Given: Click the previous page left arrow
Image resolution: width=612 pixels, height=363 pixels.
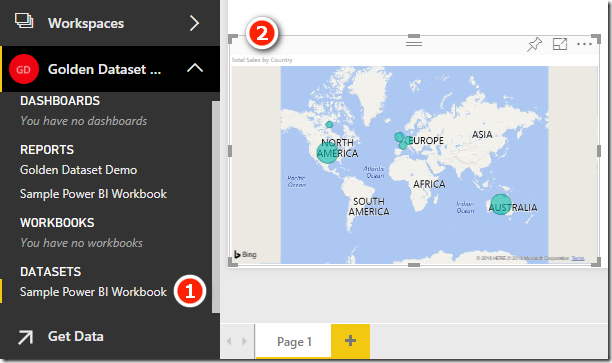Looking at the screenshot, I should point(229,342).
